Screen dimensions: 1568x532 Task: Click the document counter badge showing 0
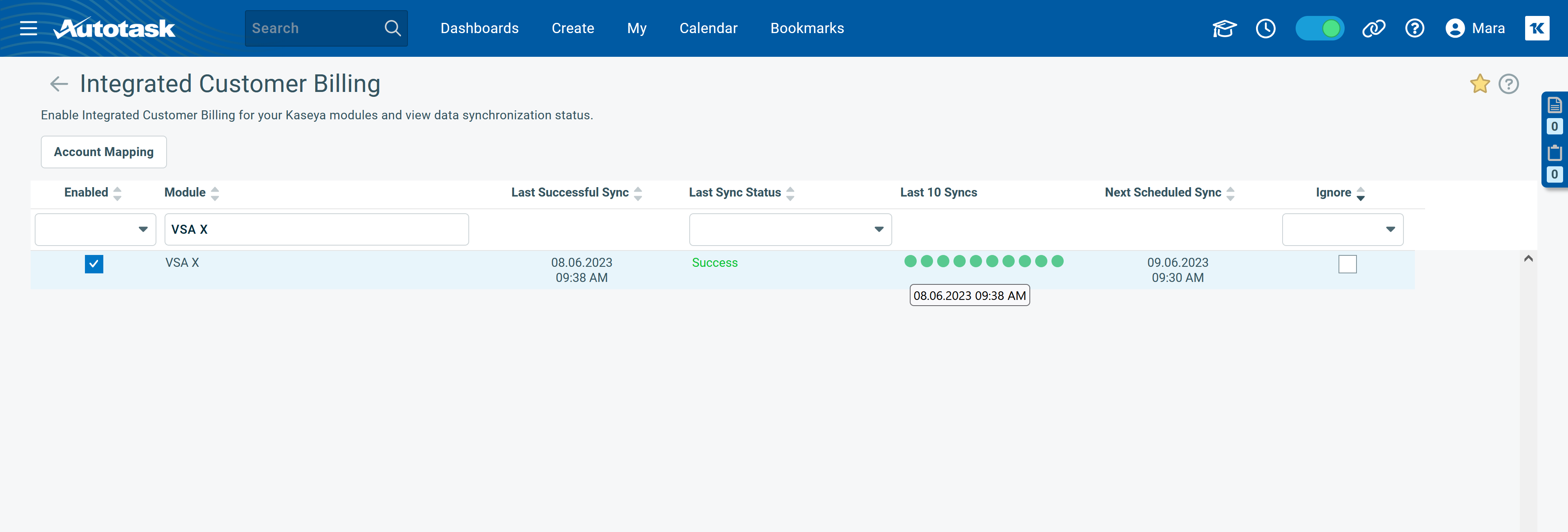click(x=1554, y=127)
